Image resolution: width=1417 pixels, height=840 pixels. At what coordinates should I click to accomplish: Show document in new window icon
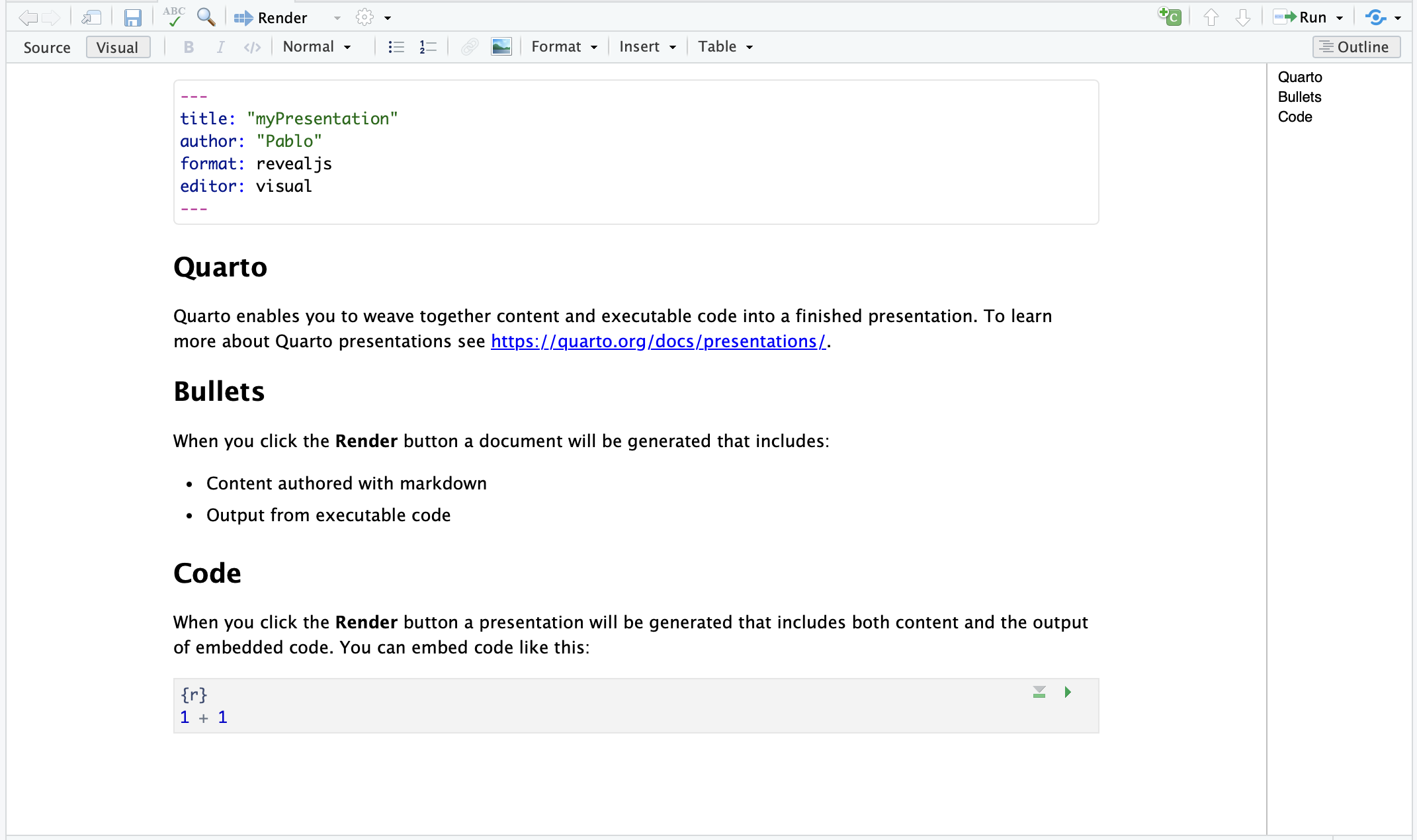click(x=91, y=17)
